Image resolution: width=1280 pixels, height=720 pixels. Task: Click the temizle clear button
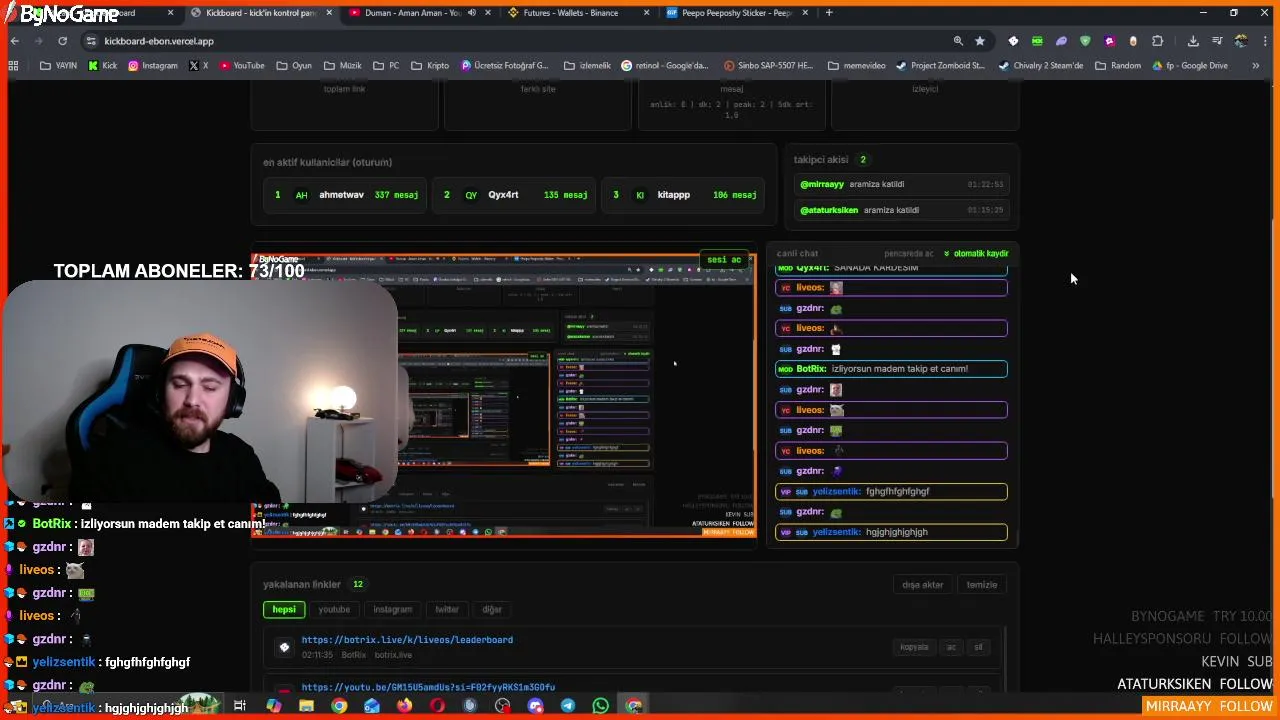[981, 585]
